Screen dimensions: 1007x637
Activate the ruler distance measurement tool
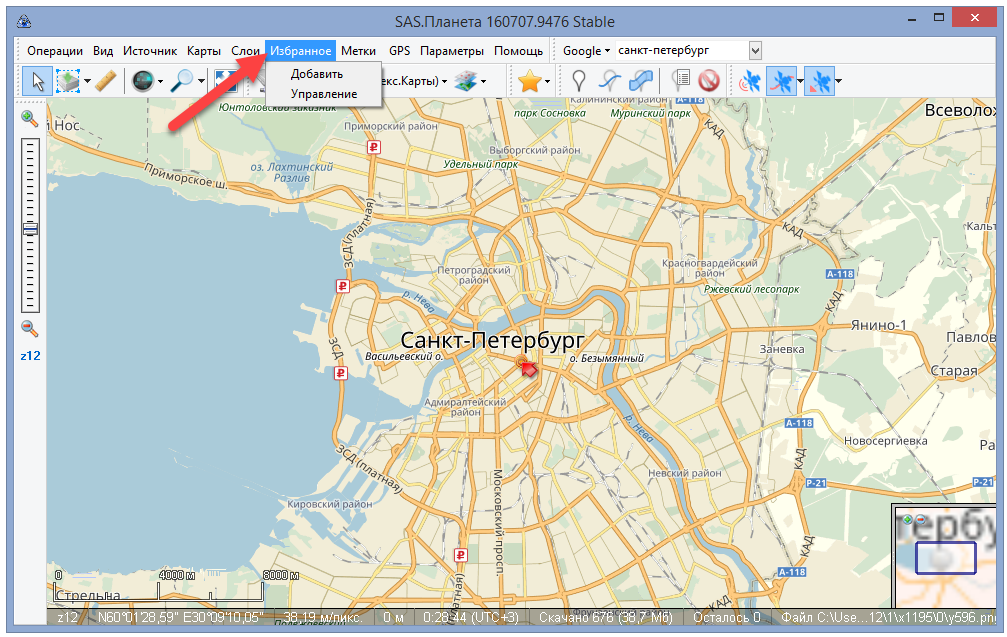point(107,82)
